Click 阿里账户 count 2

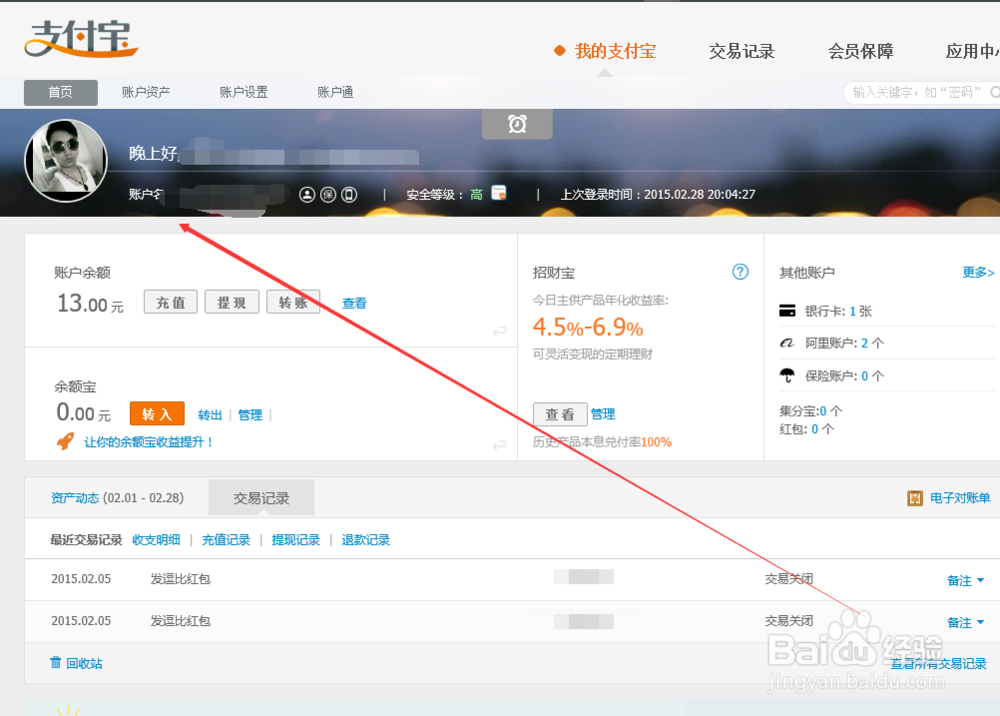(865, 343)
